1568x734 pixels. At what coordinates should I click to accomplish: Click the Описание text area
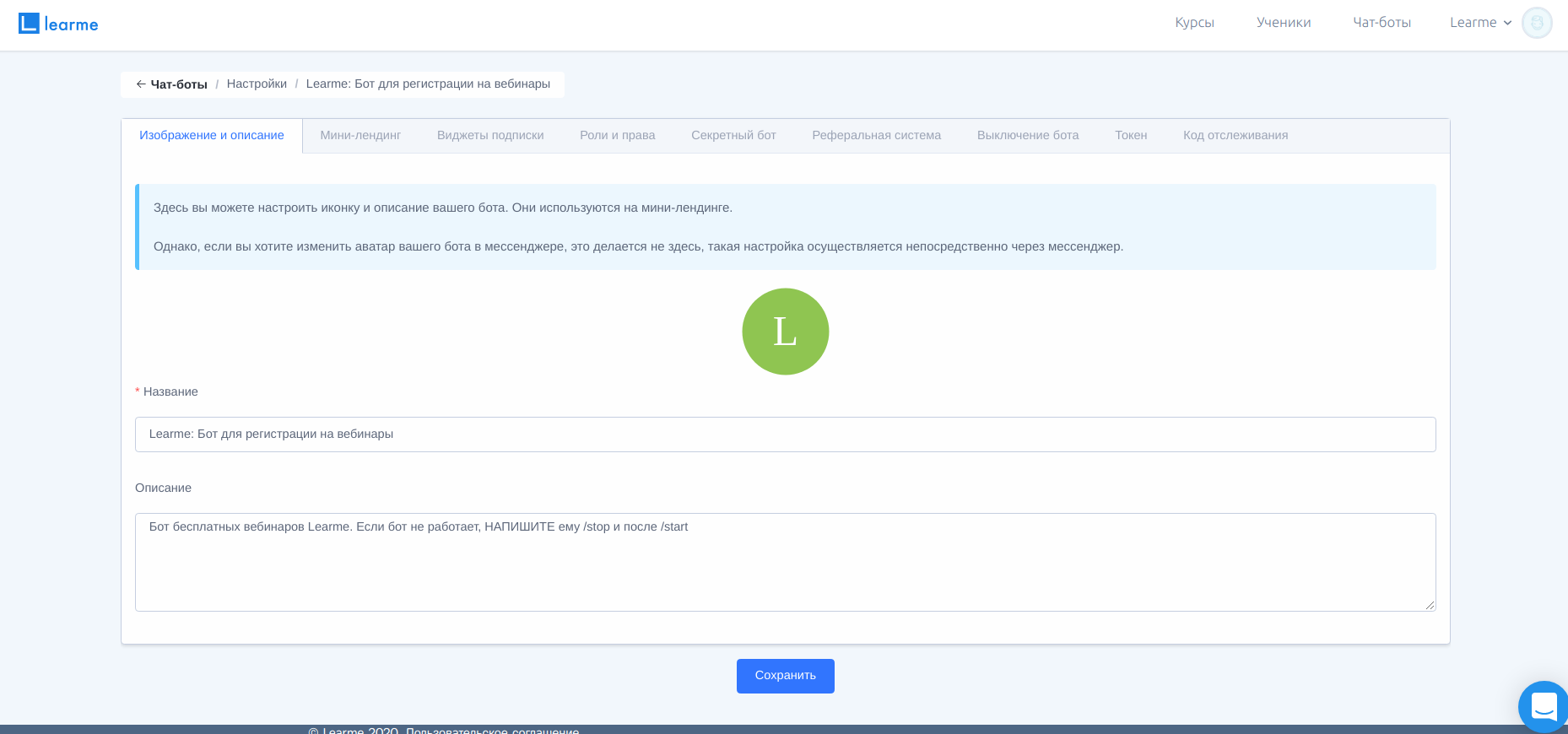point(785,562)
